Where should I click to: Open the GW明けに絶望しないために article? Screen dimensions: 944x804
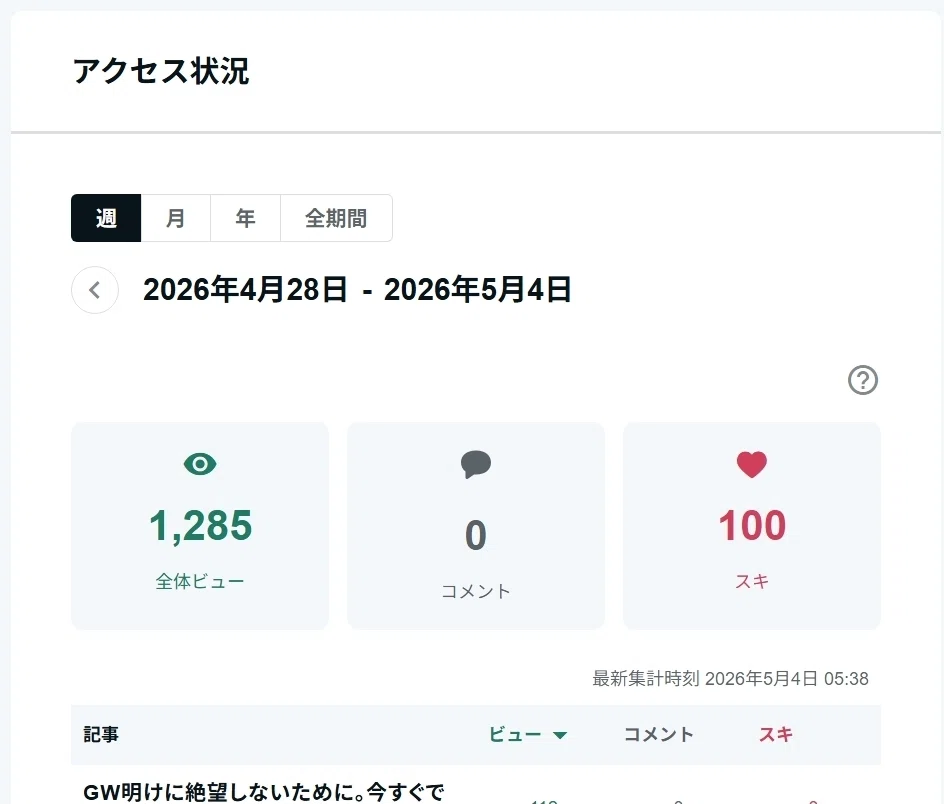(x=263, y=792)
